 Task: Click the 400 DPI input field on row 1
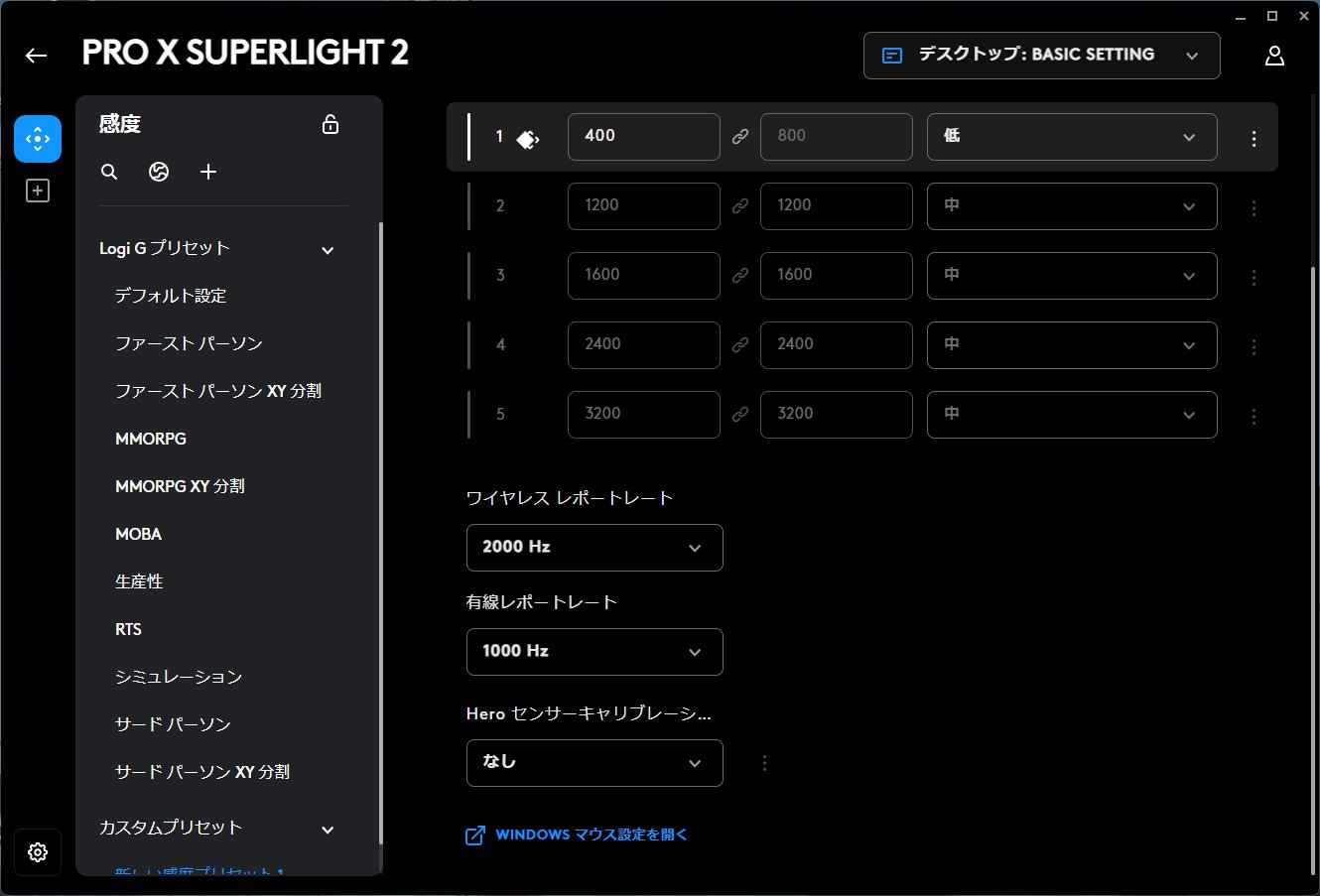(644, 137)
